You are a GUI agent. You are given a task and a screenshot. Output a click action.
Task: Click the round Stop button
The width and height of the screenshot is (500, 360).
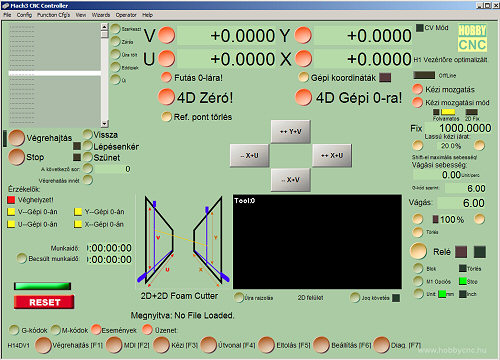coord(16,157)
